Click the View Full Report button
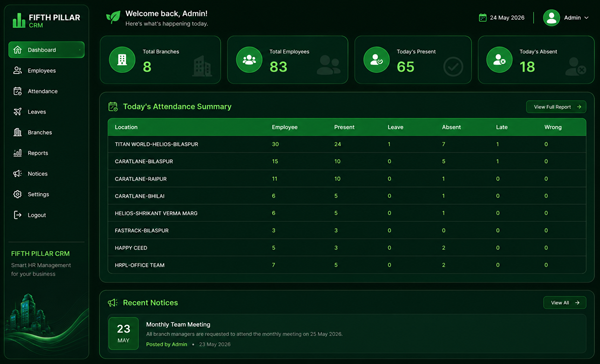The height and width of the screenshot is (364, 600). [x=556, y=107]
